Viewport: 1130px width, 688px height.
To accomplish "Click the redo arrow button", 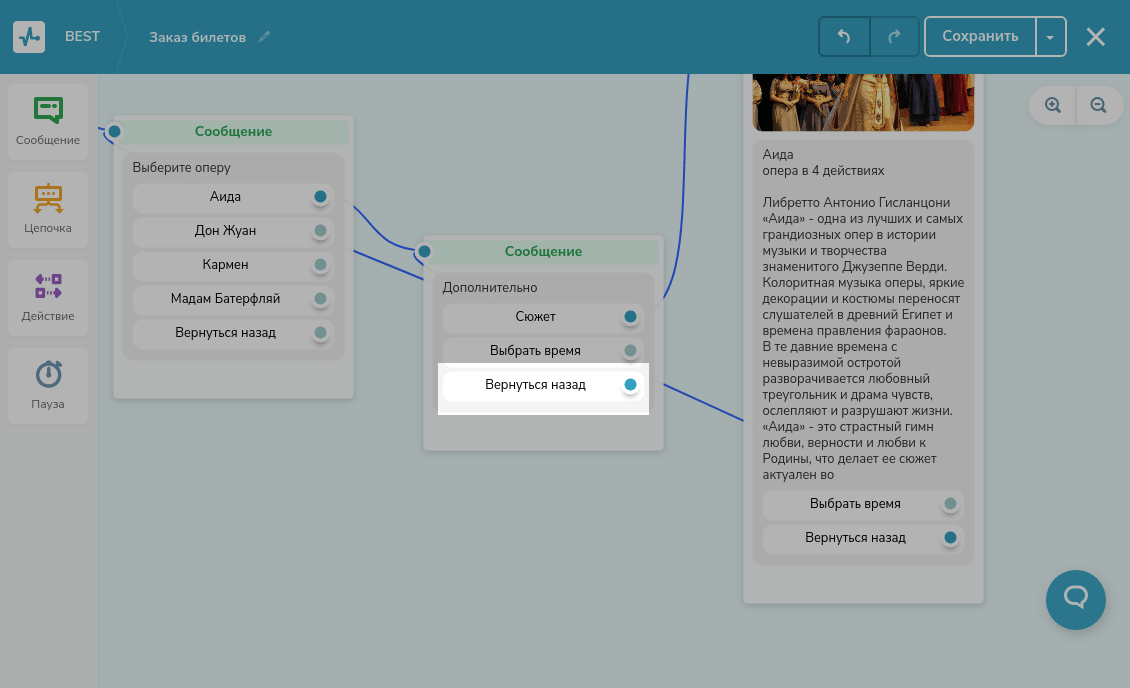I will (894, 37).
